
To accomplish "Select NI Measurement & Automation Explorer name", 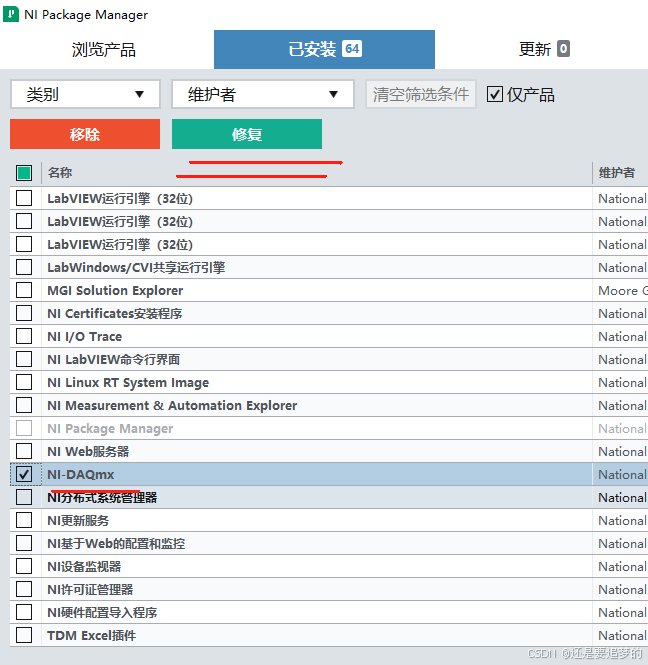I will click(172, 405).
